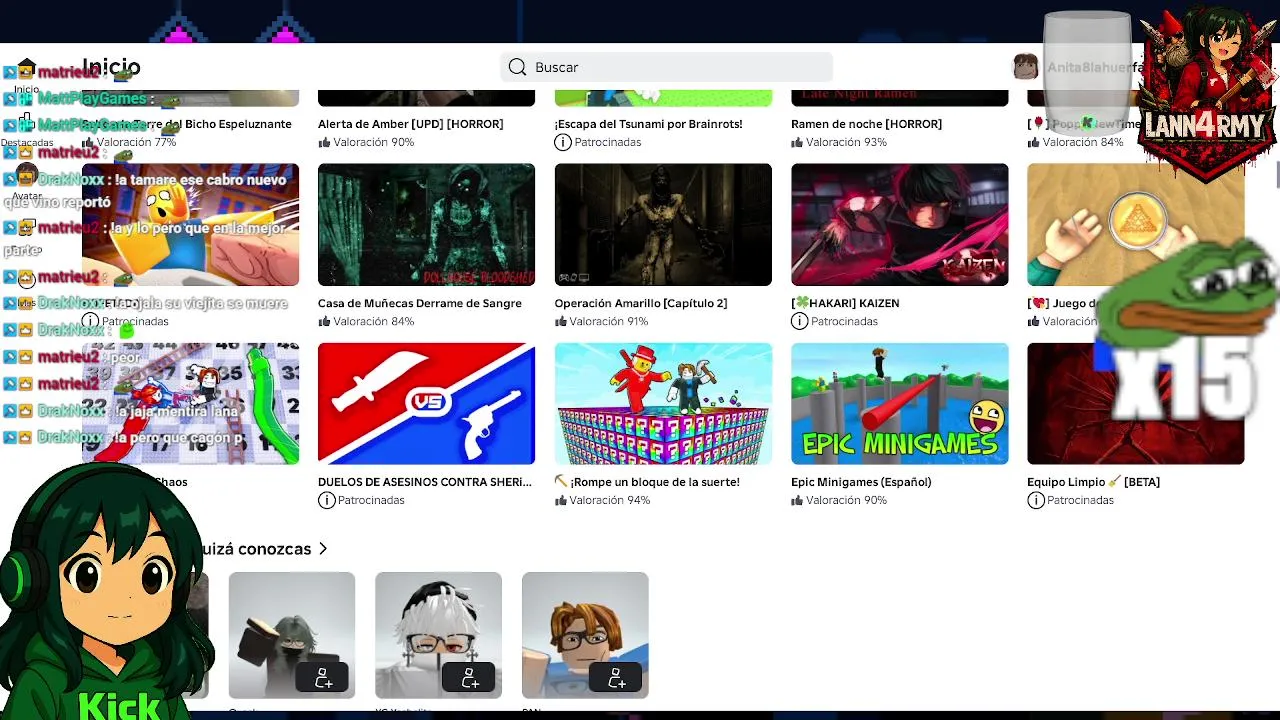Open Casa de Muñecas Derrame de Sangre thumbnail
The image size is (1280, 720).
point(426,225)
